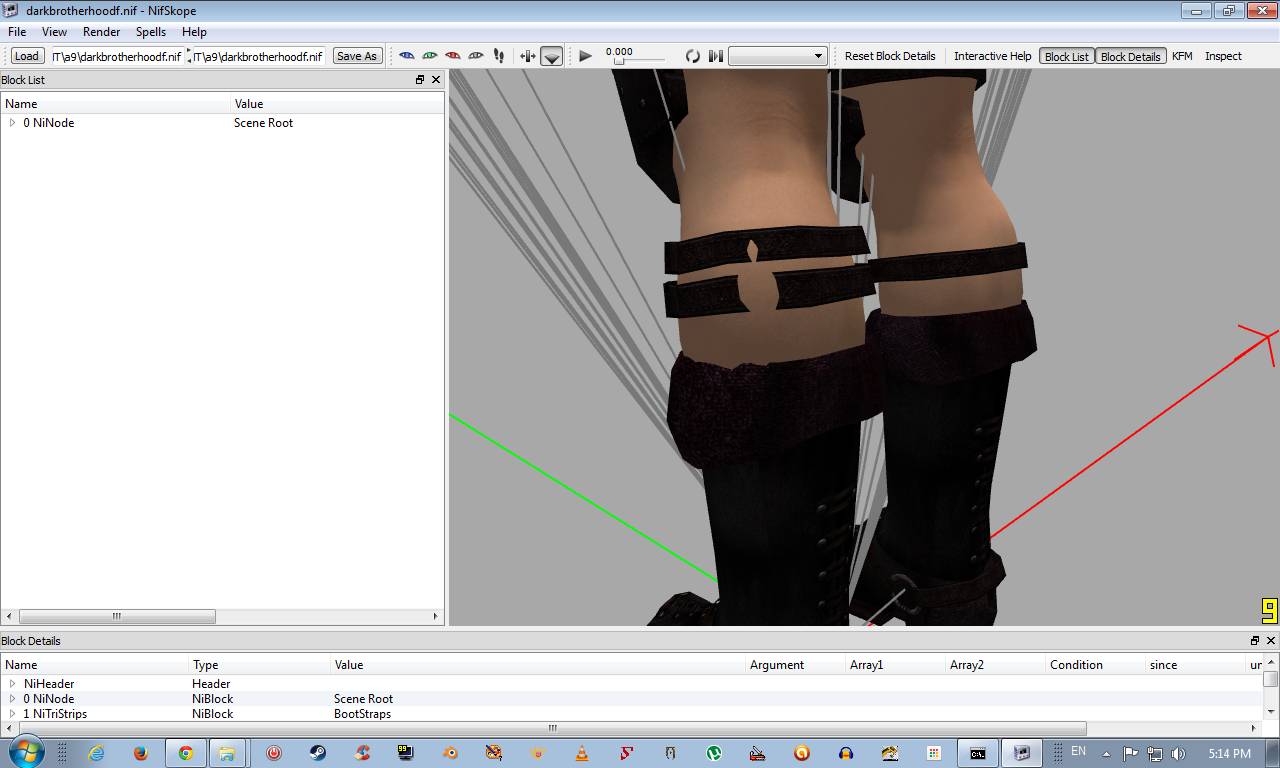Click the Save As button
The width and height of the screenshot is (1280, 768).
pos(357,56)
